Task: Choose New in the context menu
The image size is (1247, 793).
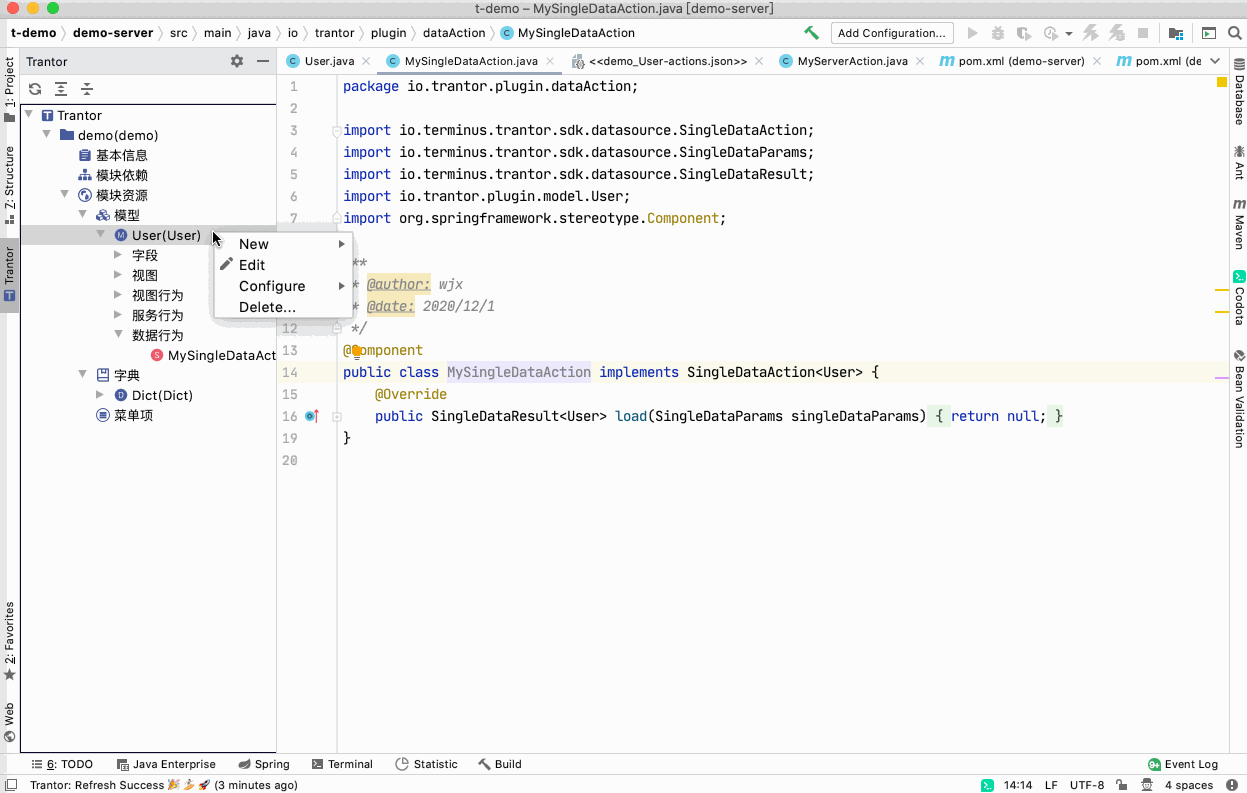Action: tap(284, 244)
